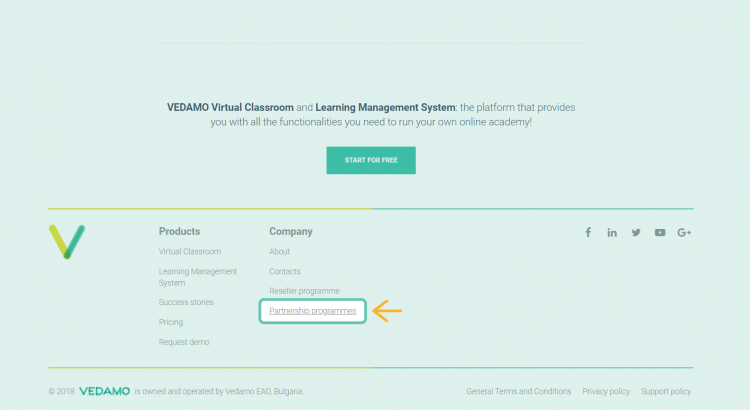Open the Virtual Classroom link

[x=190, y=252]
